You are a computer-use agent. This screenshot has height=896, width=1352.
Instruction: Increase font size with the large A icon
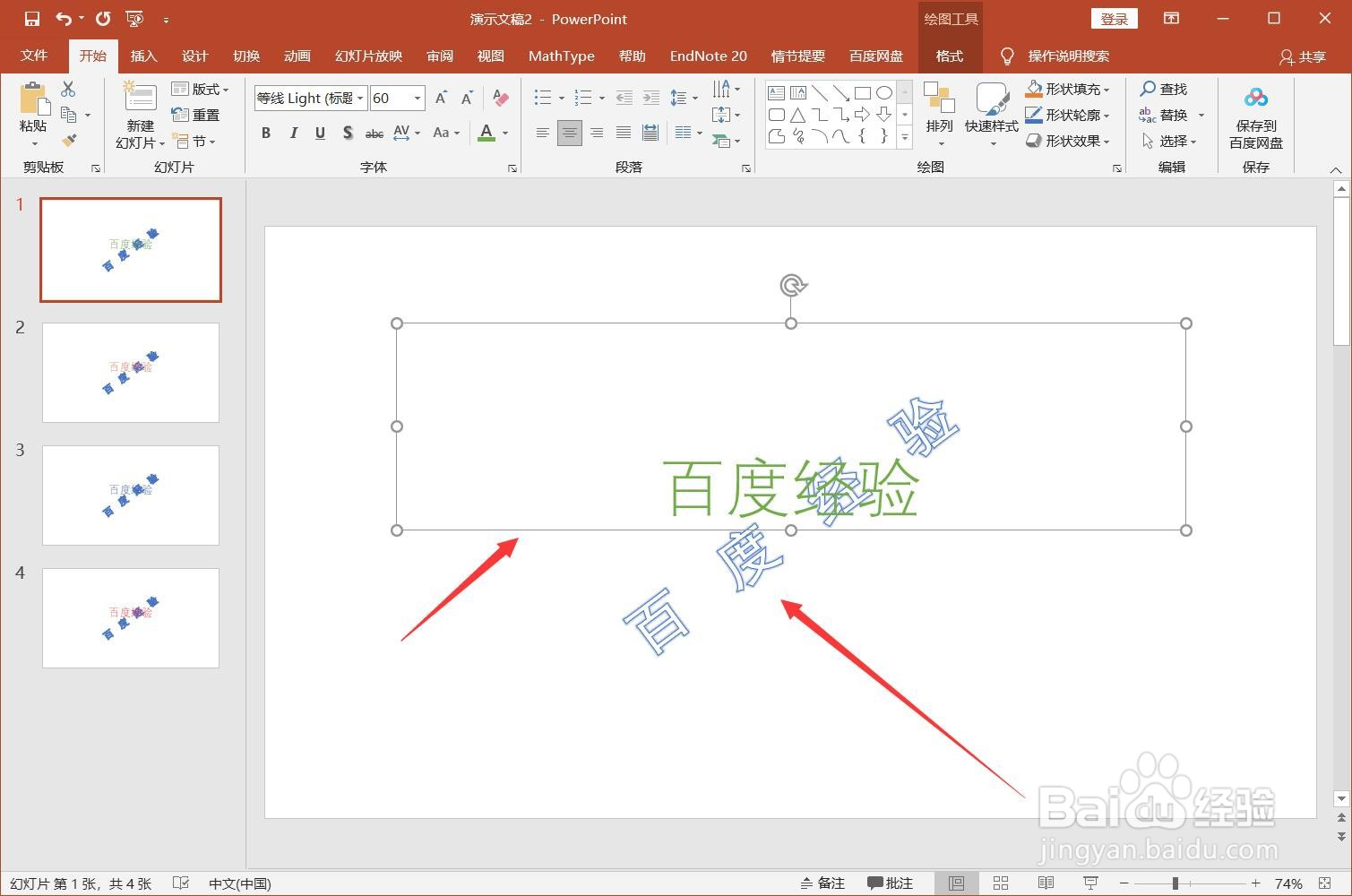pyautogui.click(x=441, y=99)
